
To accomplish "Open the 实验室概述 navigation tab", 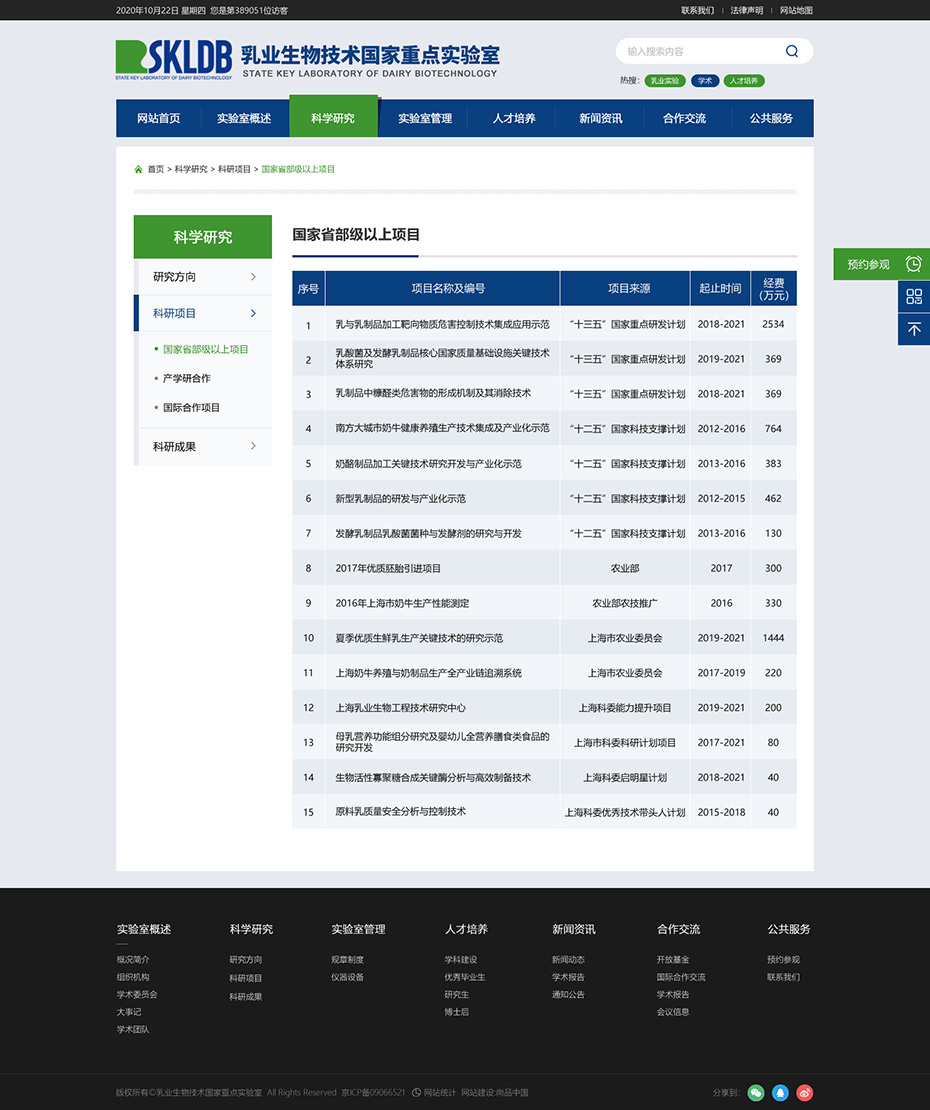I will [x=244, y=118].
